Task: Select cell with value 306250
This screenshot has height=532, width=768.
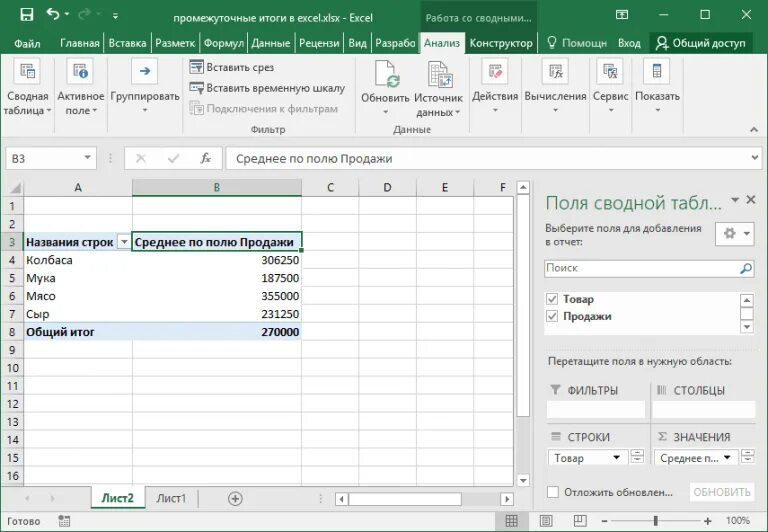Action: 216,260
